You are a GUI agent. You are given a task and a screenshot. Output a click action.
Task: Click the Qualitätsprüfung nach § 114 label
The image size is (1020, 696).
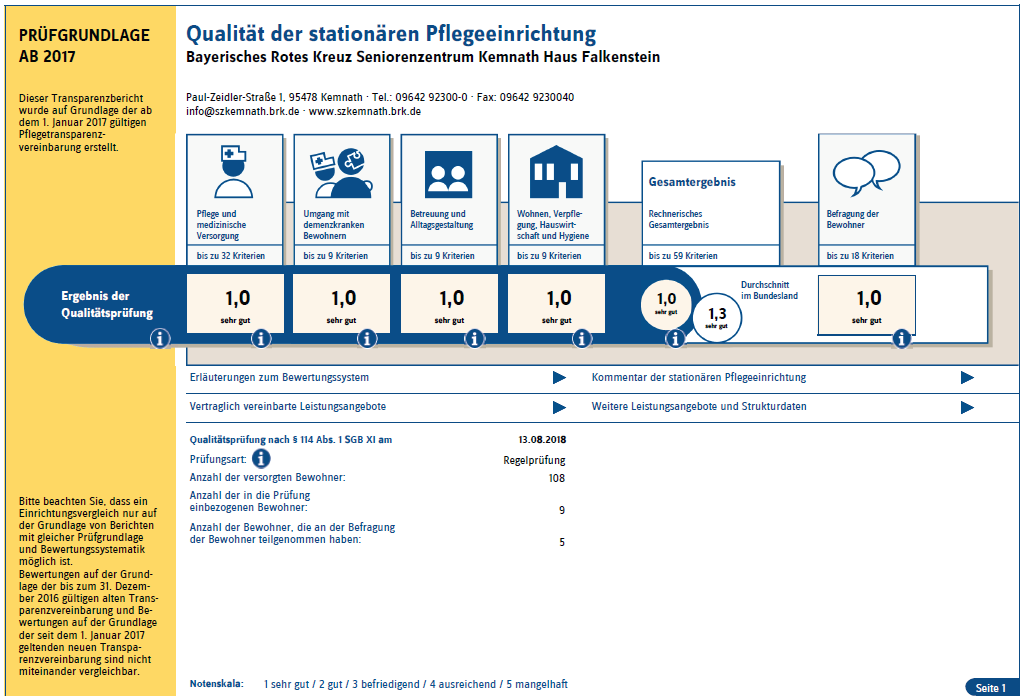291,440
